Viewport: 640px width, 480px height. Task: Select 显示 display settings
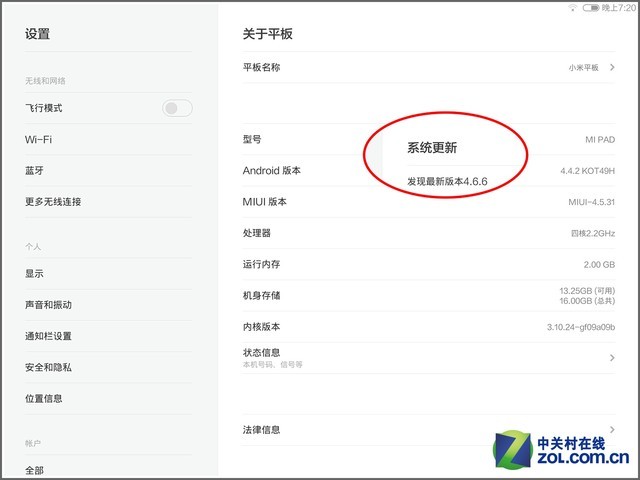34,273
